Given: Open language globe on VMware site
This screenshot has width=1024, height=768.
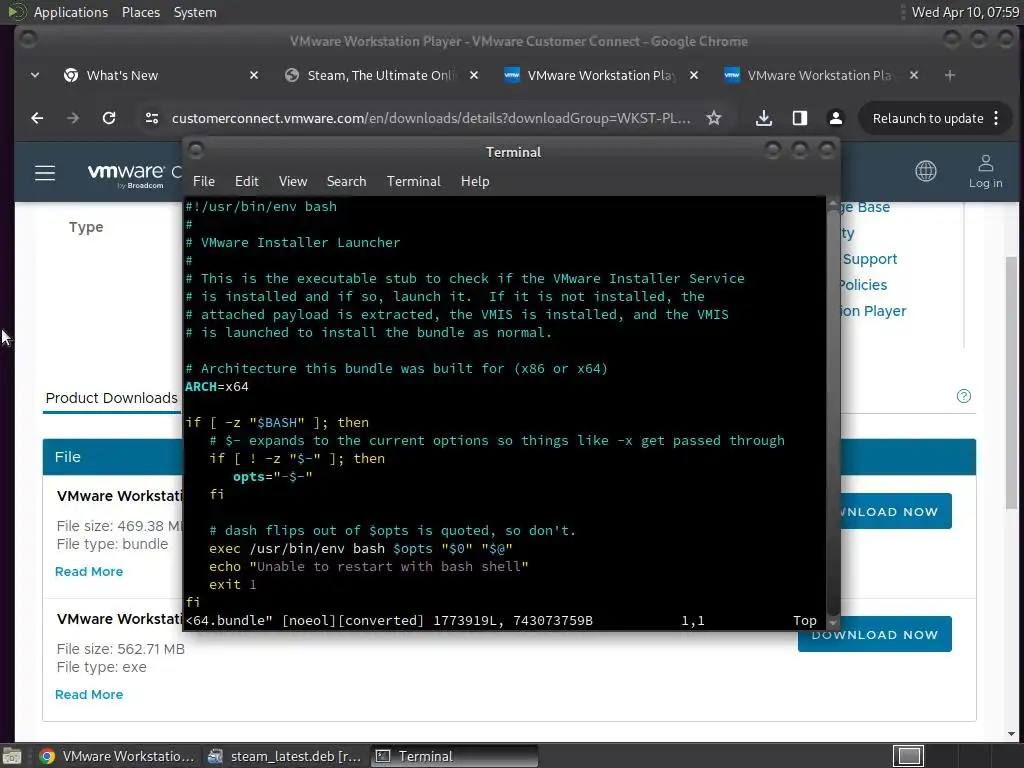Looking at the screenshot, I should [x=926, y=171].
